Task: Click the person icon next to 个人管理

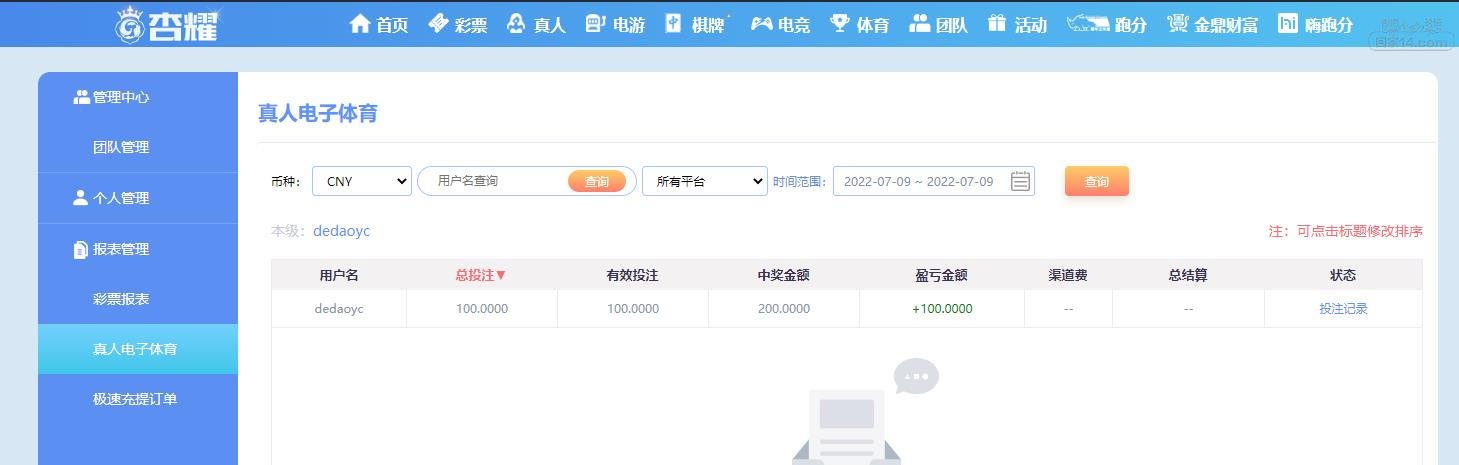Action: tap(81, 198)
